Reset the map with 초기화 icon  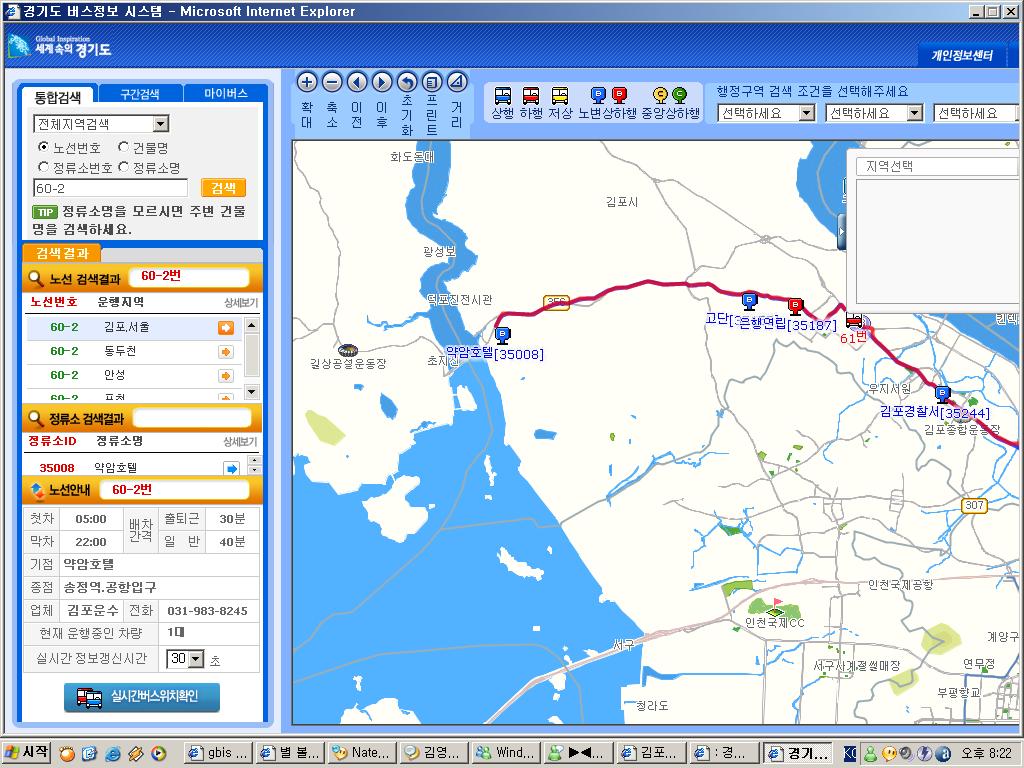[x=407, y=83]
